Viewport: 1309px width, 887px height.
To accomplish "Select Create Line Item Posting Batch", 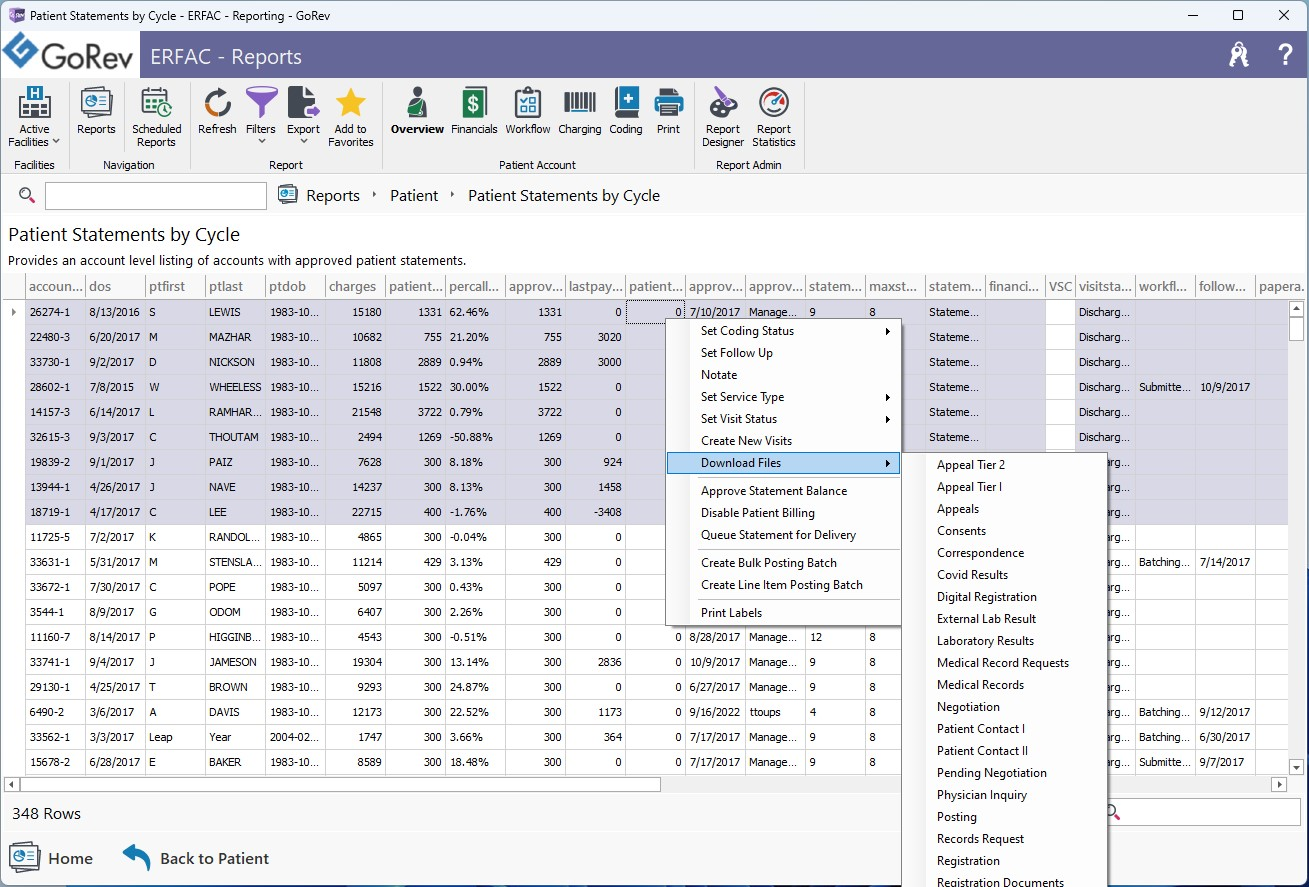I will click(x=784, y=585).
